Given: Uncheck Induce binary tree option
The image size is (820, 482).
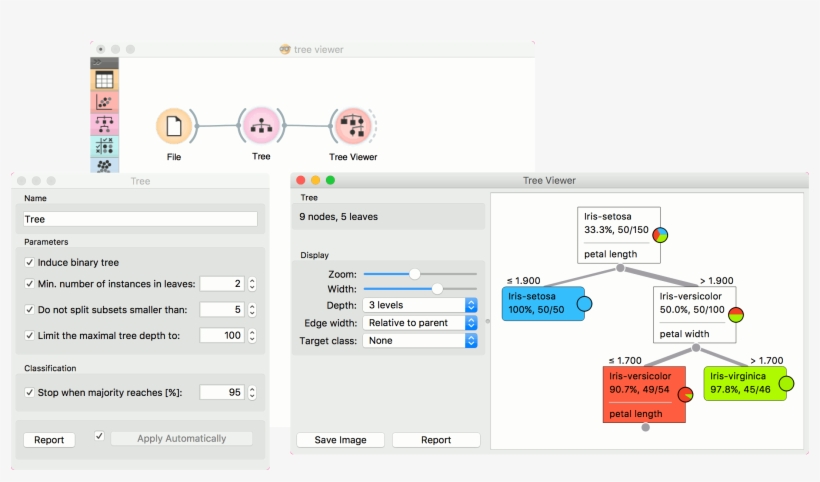Looking at the screenshot, I should 30,263.
